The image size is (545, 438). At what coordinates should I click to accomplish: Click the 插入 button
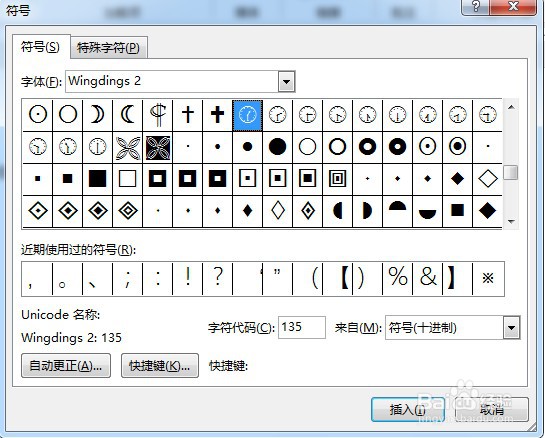[x=407, y=410]
